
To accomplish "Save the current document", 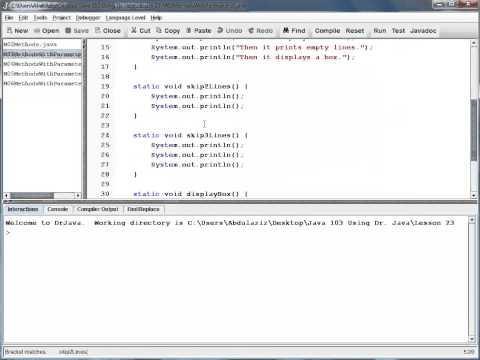I will coord(77,31).
